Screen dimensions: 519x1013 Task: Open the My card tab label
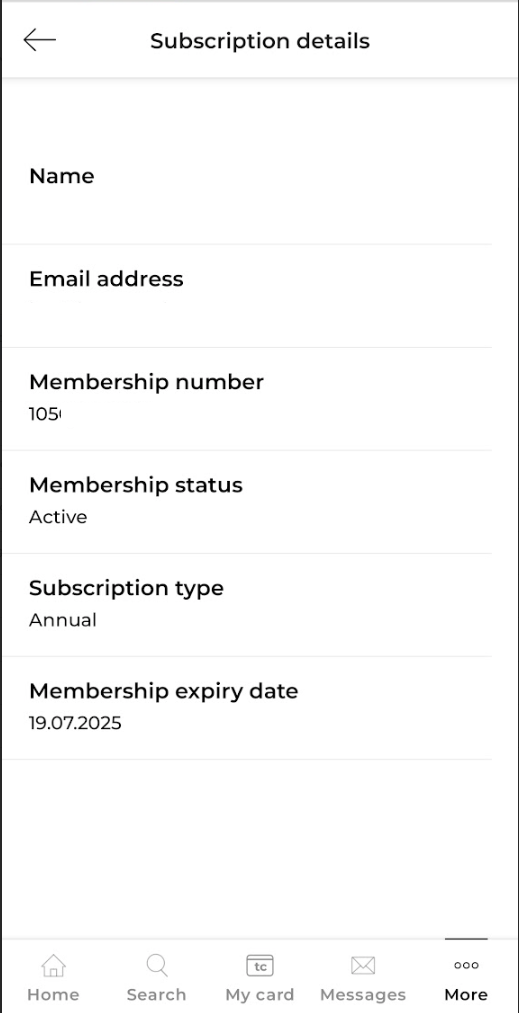click(260, 995)
